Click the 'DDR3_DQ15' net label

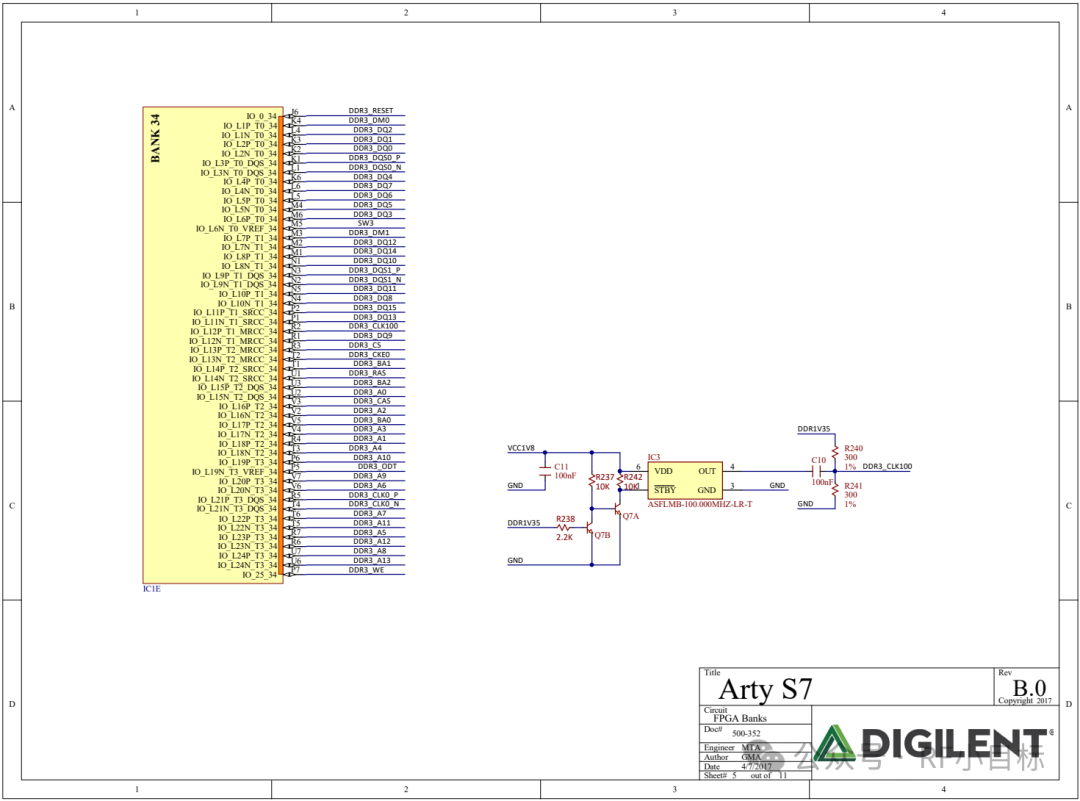375,308
